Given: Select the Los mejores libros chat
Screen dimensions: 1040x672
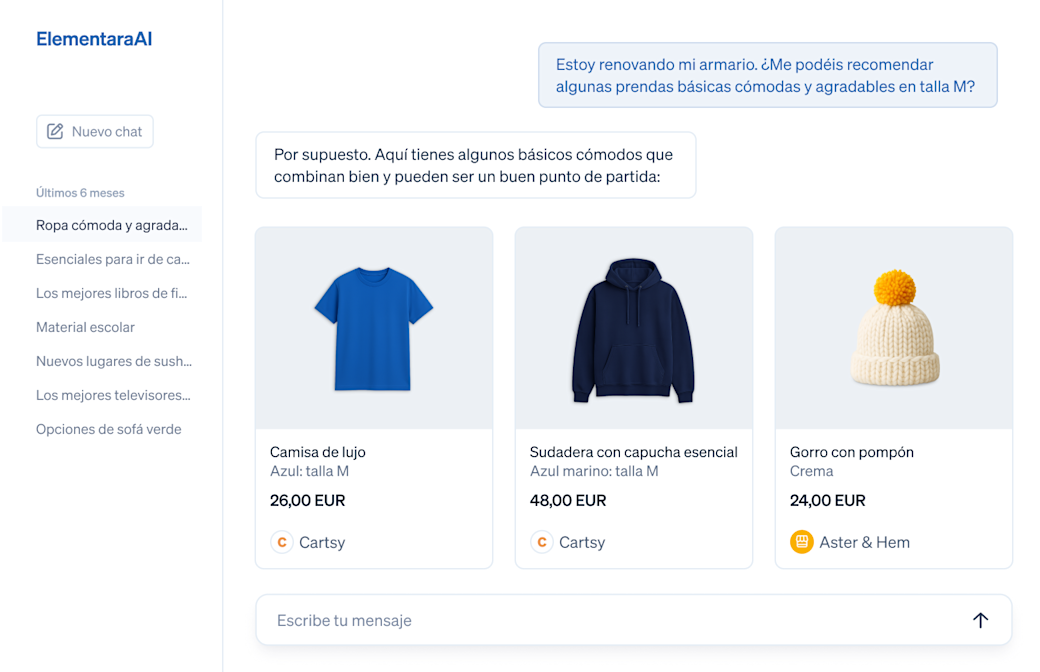Looking at the screenshot, I should pos(112,293).
